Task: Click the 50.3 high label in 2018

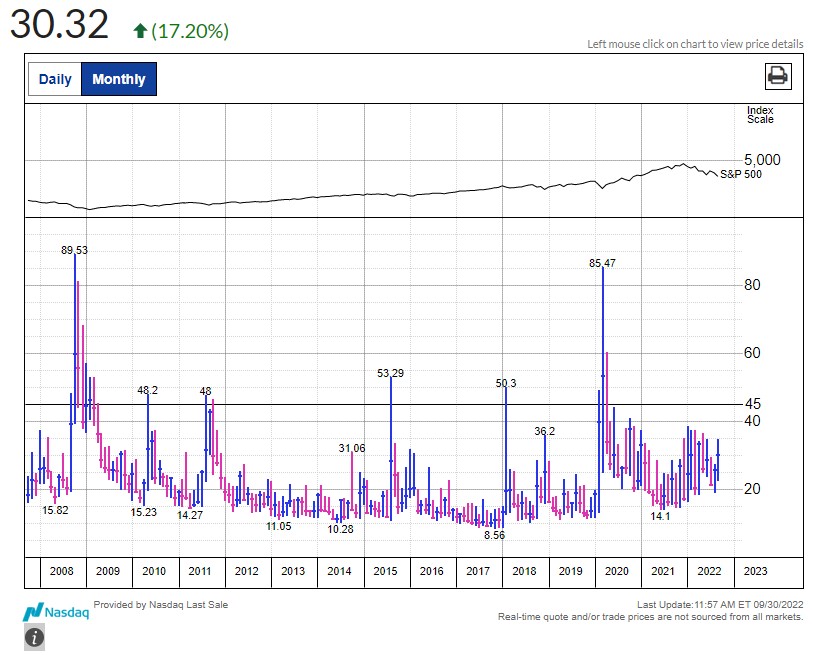Action: pos(506,383)
